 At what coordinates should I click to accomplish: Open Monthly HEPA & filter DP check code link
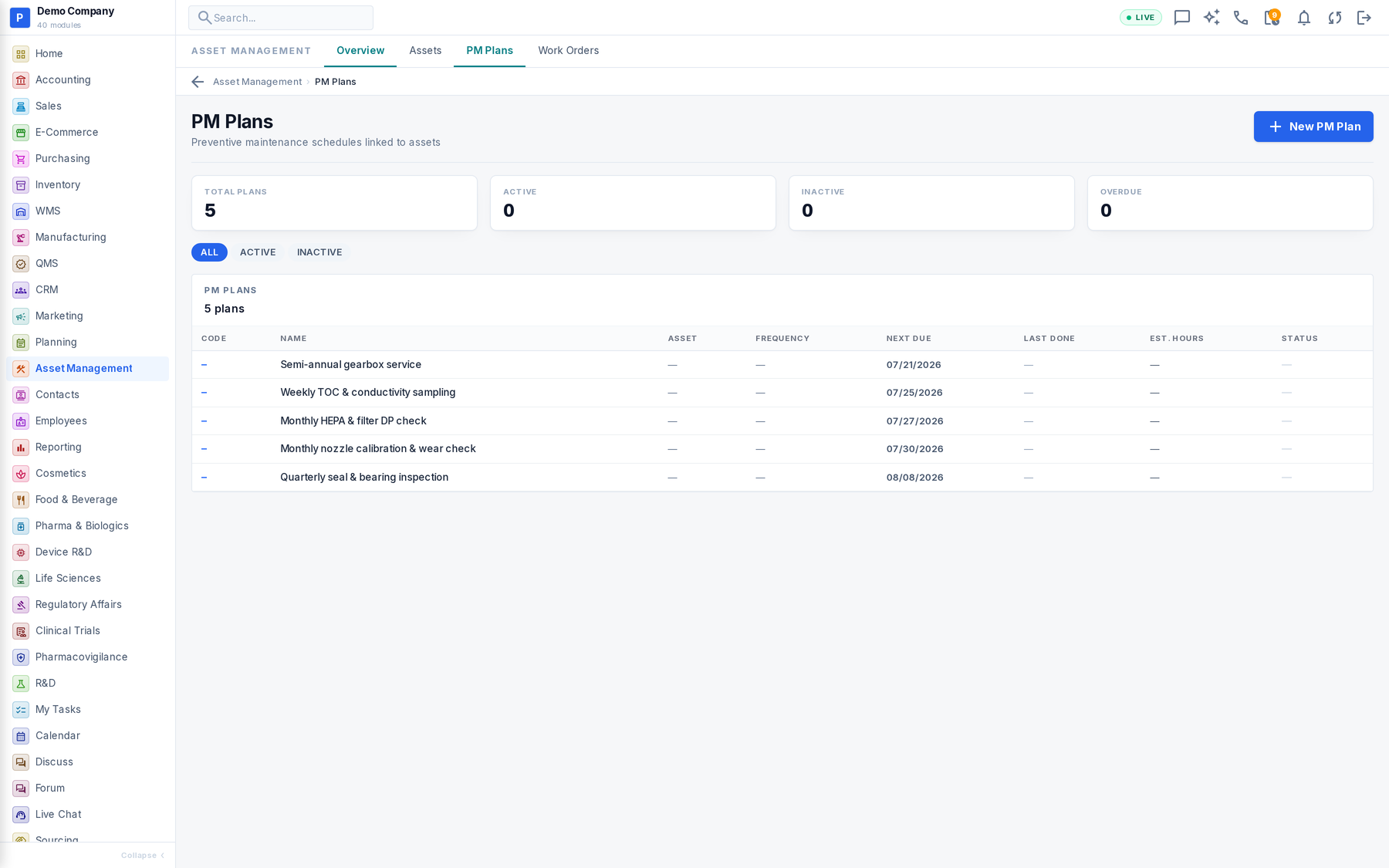[x=204, y=421]
